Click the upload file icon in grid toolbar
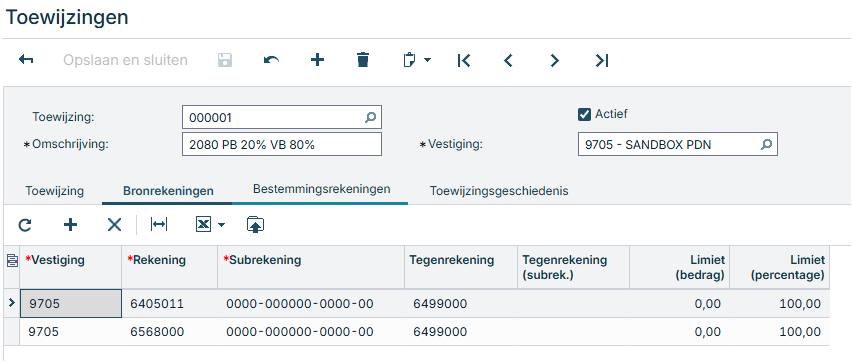 pos(255,225)
